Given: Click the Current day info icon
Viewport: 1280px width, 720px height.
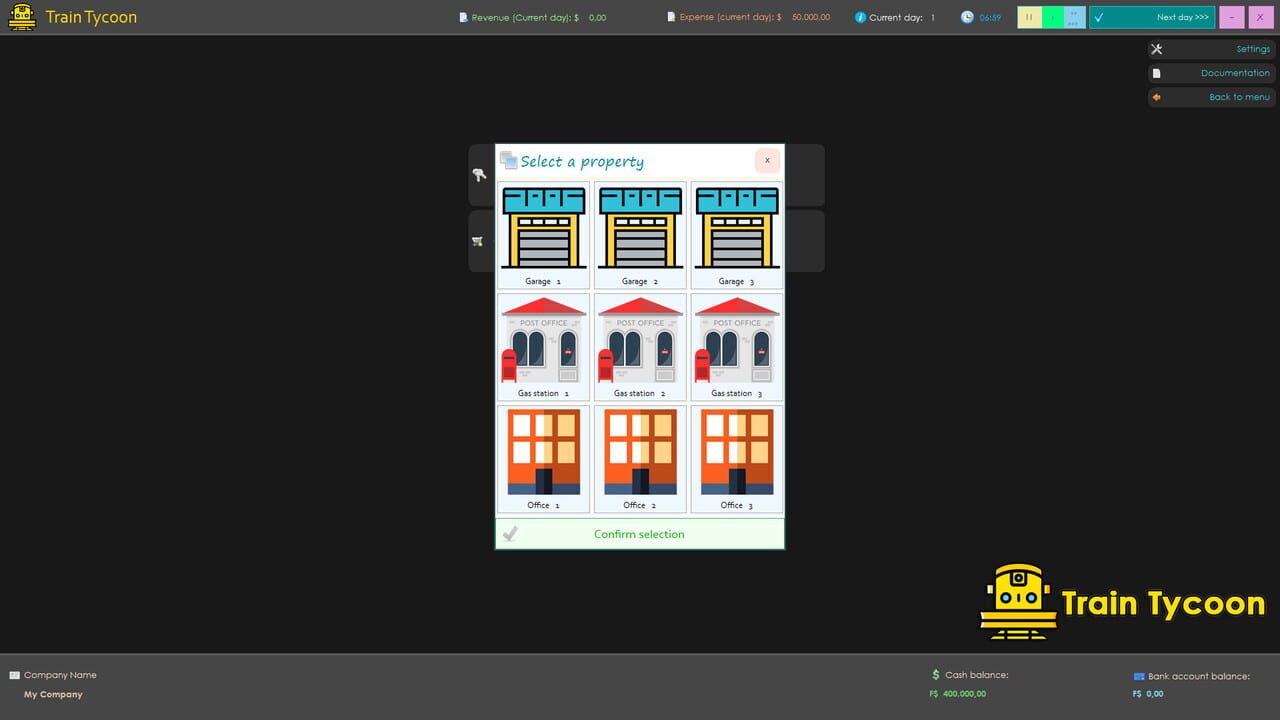Looking at the screenshot, I should [861, 17].
